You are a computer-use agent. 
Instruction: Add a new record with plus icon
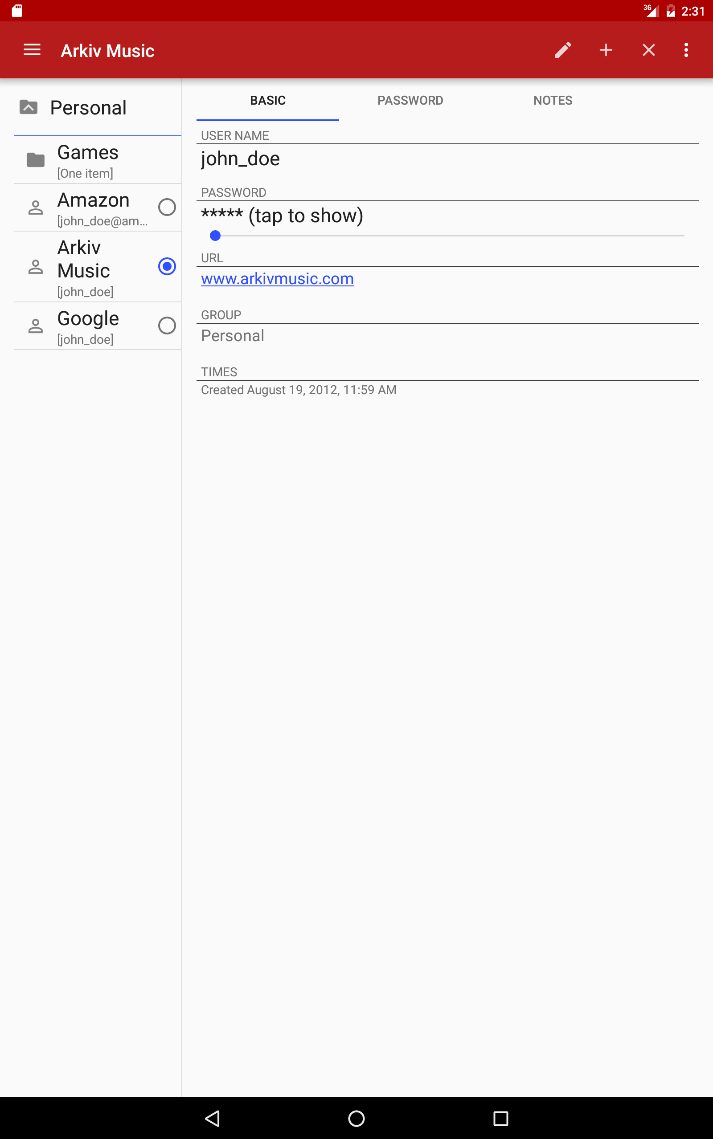606,50
